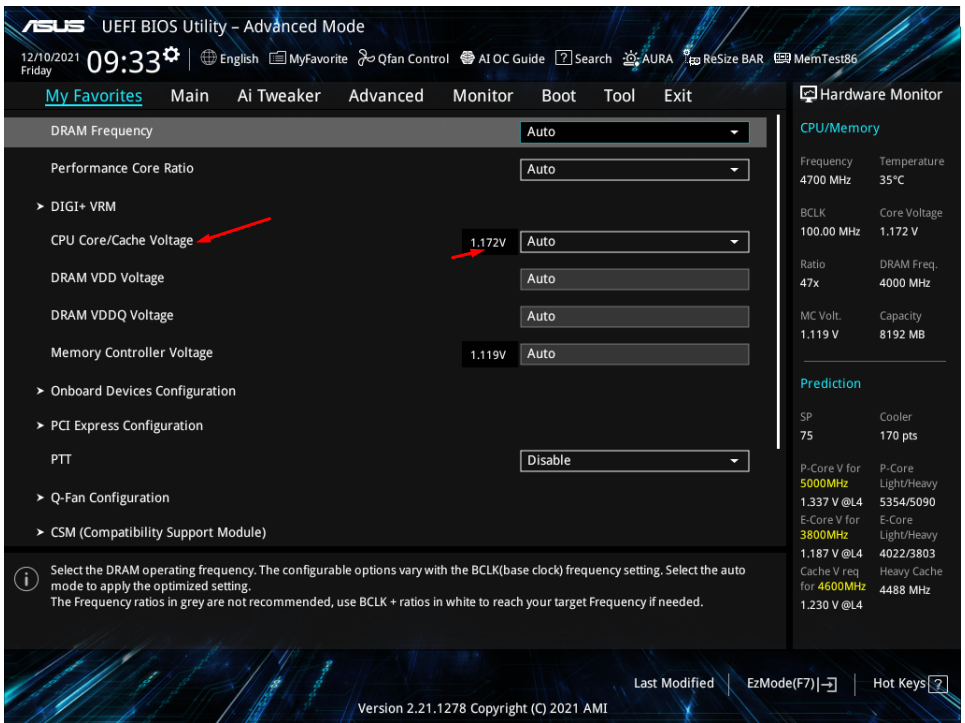Open DRAM Frequency dropdown
Screen dimensions: 965x723
pyautogui.click(x=635, y=132)
